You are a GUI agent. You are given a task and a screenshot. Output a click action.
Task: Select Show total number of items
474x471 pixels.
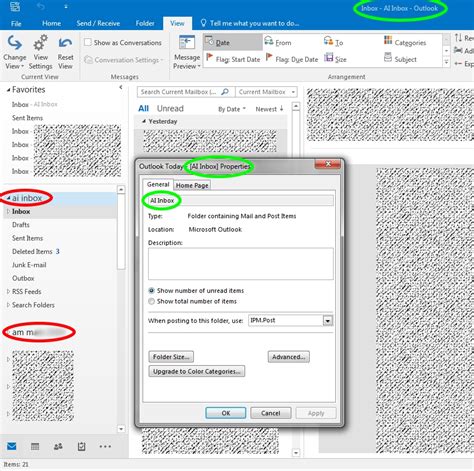tap(151, 301)
